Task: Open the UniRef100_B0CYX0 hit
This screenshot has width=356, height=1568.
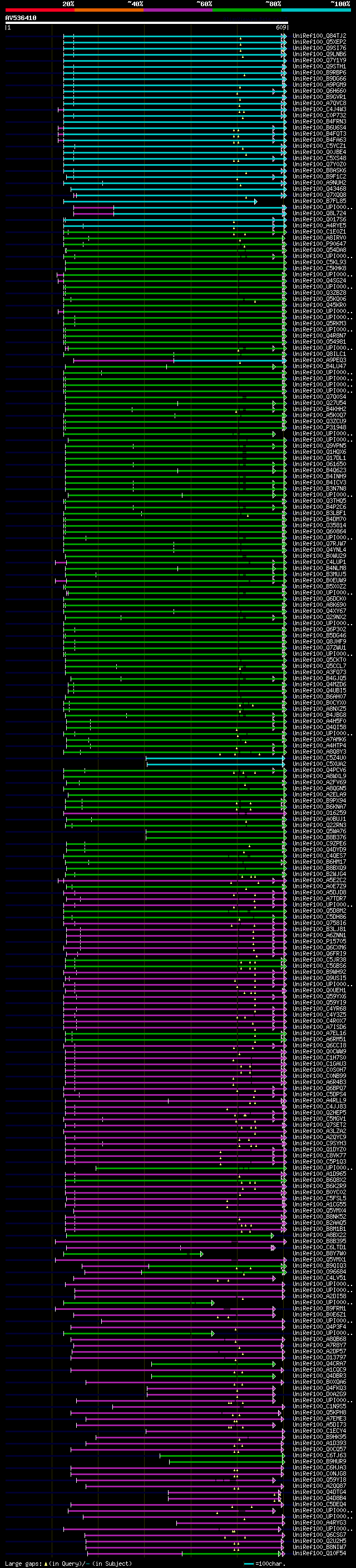Action: click(319, 703)
